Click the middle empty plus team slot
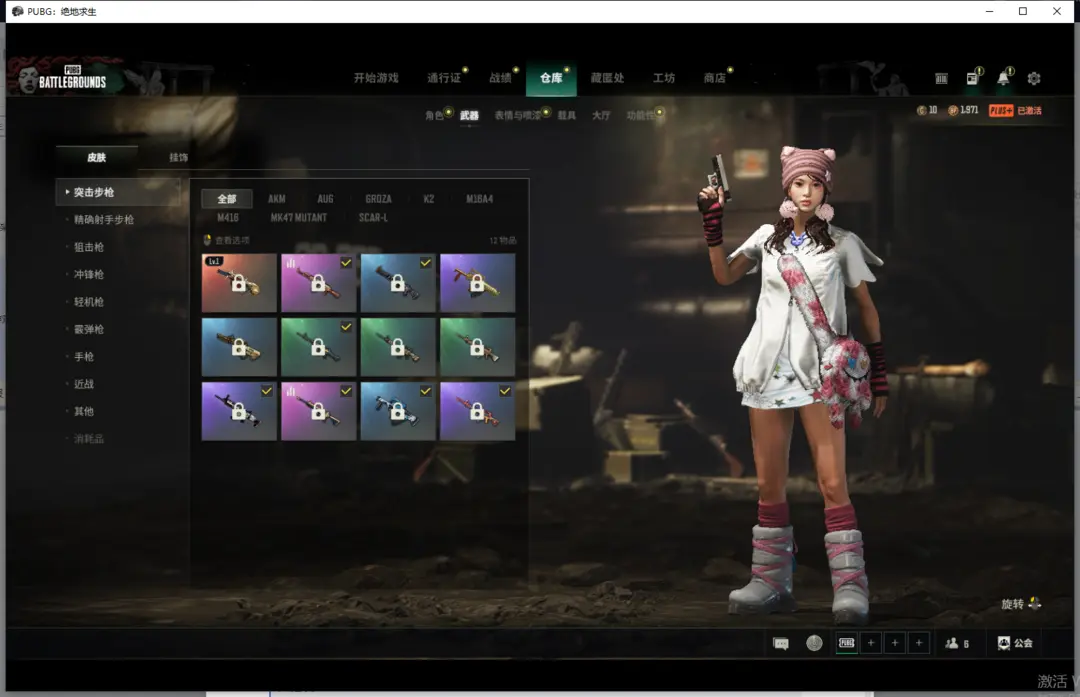Screen dimensions: 1080x697 tap(895, 643)
